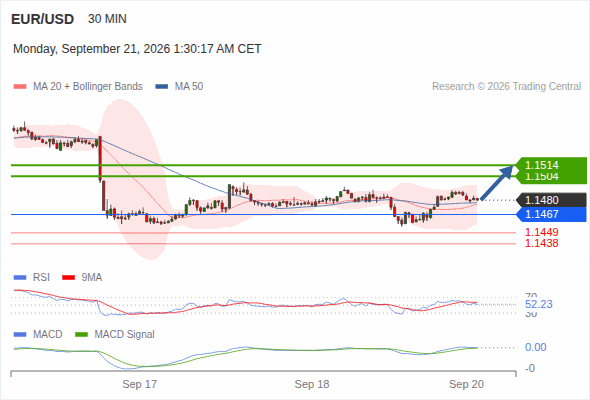Image resolution: width=590 pixels, height=400 pixels.
Task: Click the MACD Signal green legend marker
Action: pos(81,335)
